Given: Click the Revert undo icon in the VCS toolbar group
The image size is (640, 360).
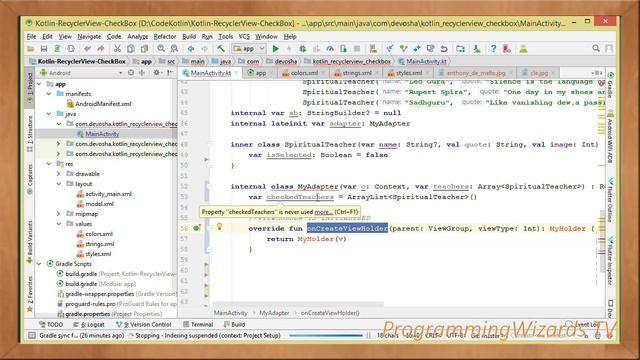Looking at the screenshot, I should pos(444,49).
